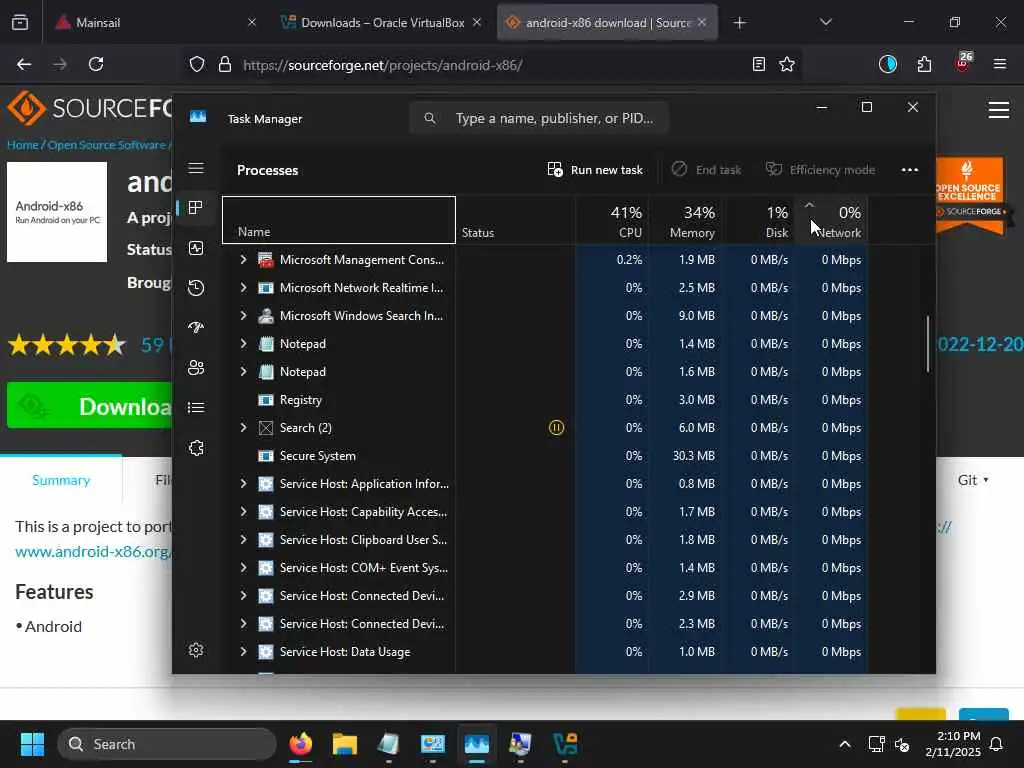
Task: Open the Performance page in Task Manager sidebar
Action: click(x=196, y=248)
